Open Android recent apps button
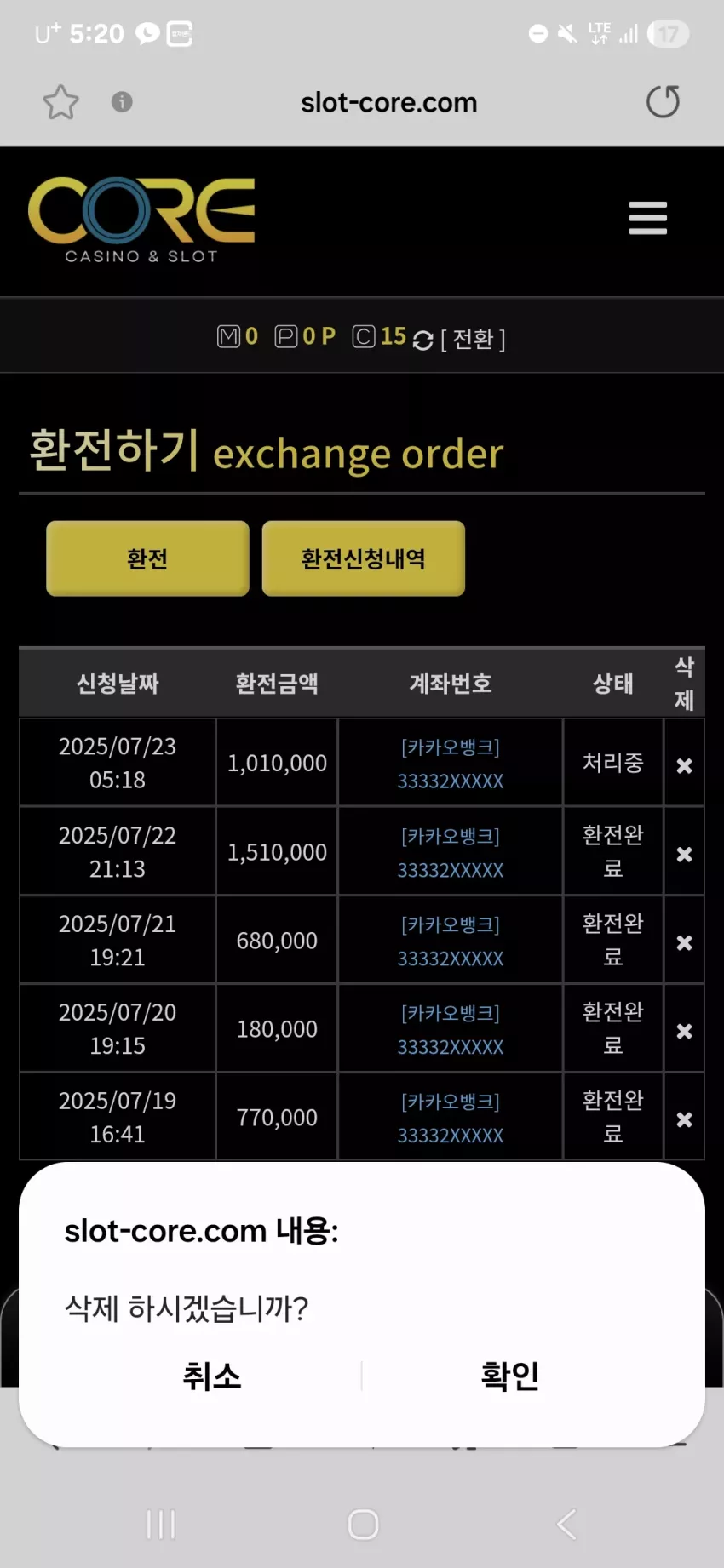This screenshot has width=724, height=1568. click(160, 1524)
